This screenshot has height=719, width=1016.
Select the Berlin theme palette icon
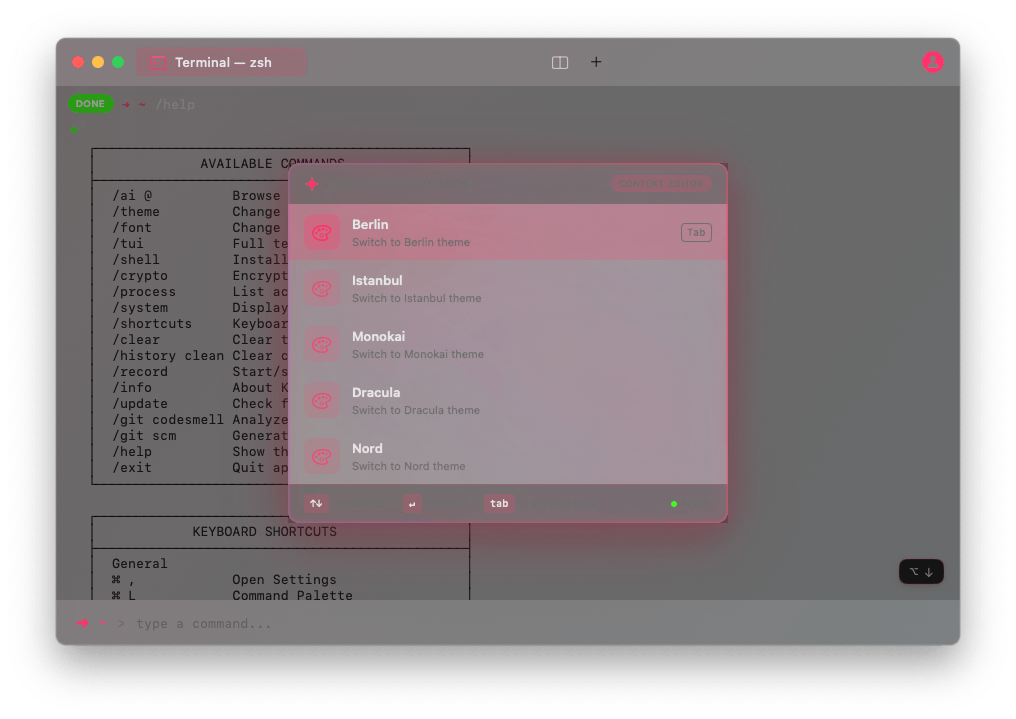(x=321, y=232)
